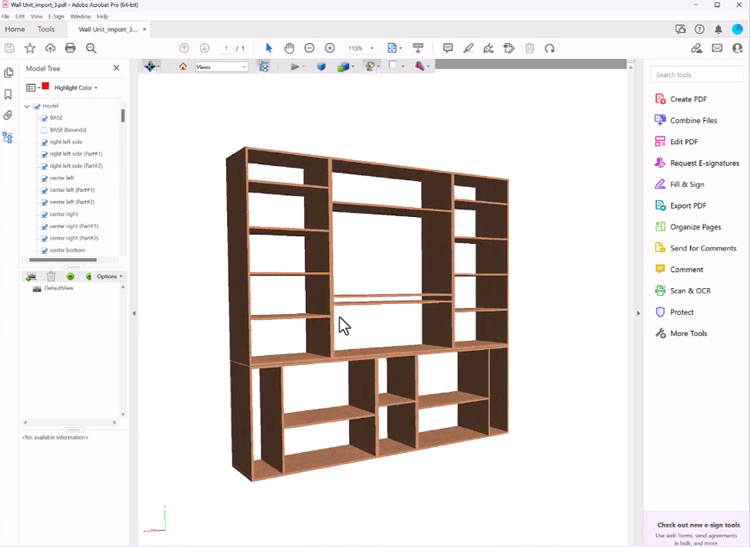Zoom in with plus icon
The width and height of the screenshot is (750, 547).
(330, 48)
